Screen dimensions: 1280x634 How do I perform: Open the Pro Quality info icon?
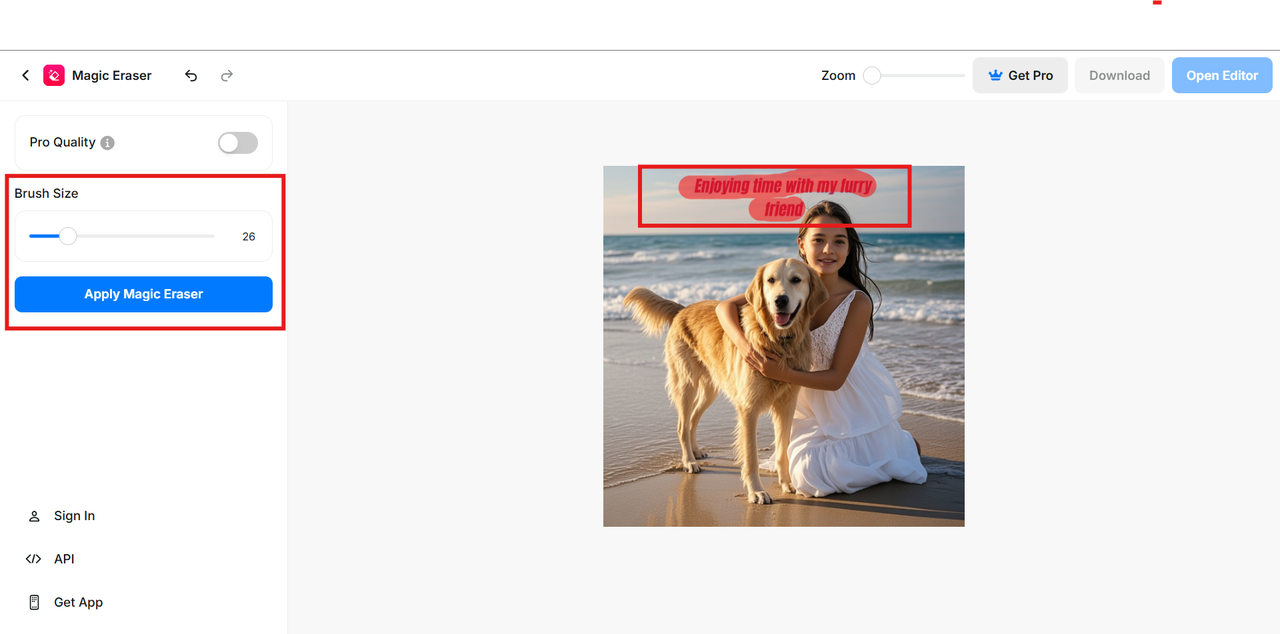click(108, 143)
